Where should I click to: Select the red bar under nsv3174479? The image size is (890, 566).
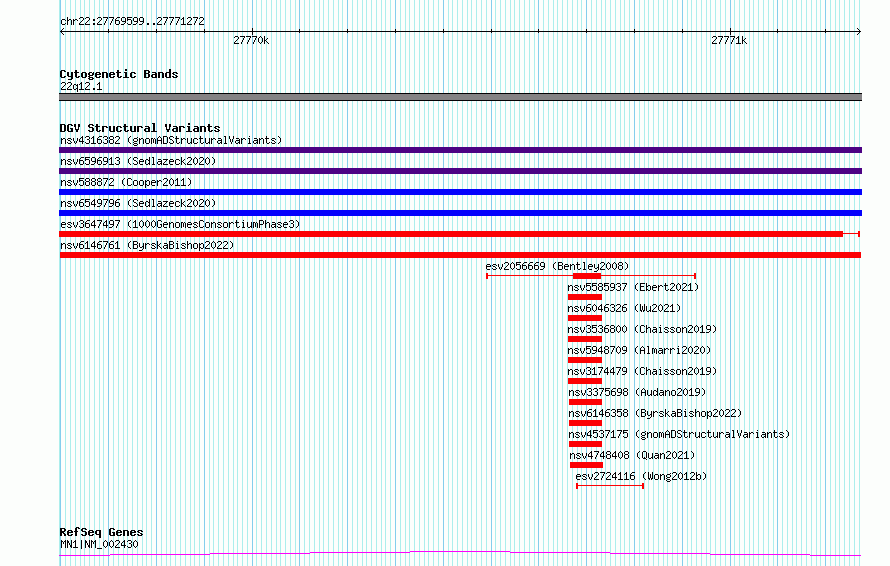[585, 381]
